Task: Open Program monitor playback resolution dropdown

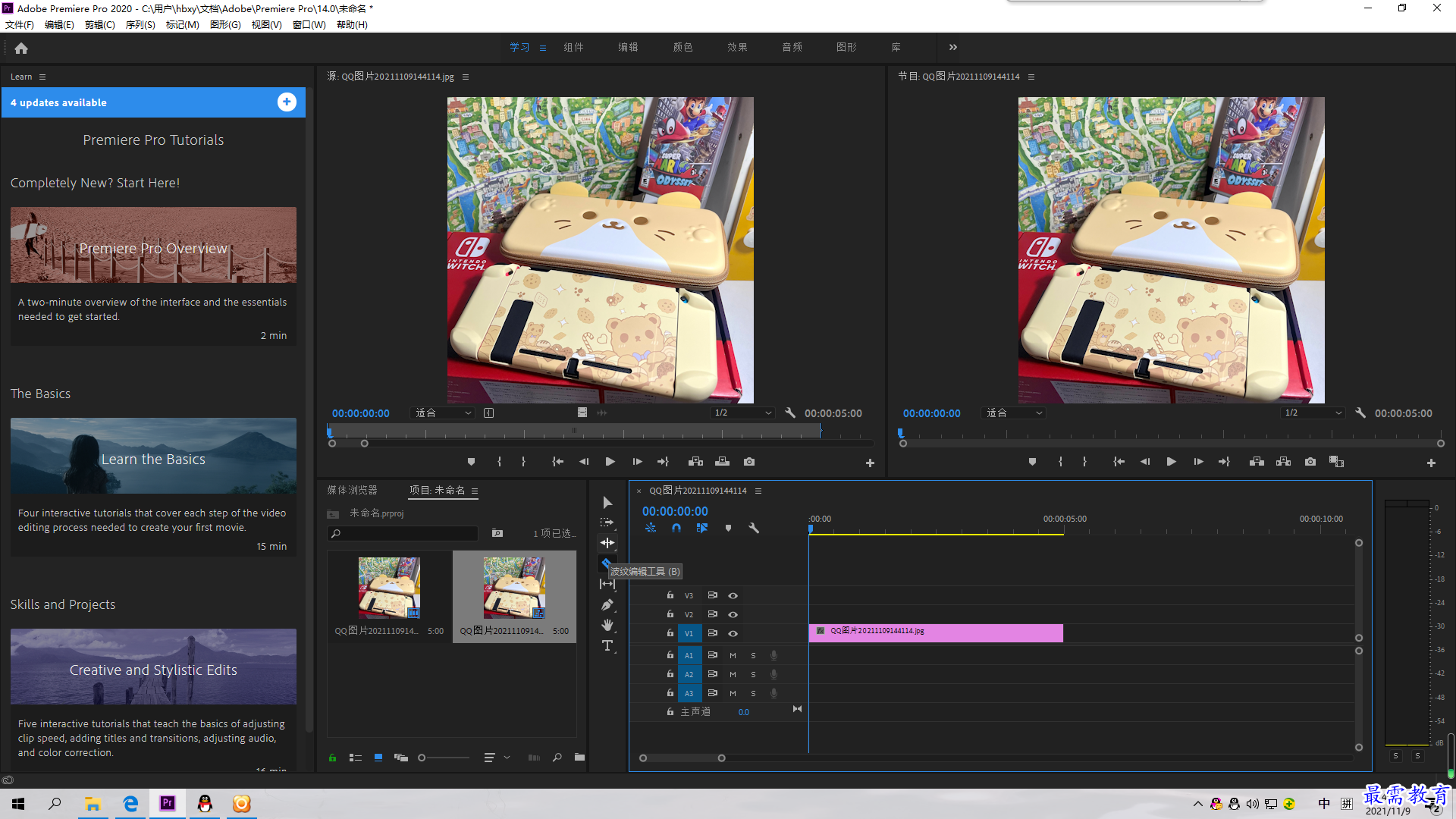Action: pos(1313,413)
